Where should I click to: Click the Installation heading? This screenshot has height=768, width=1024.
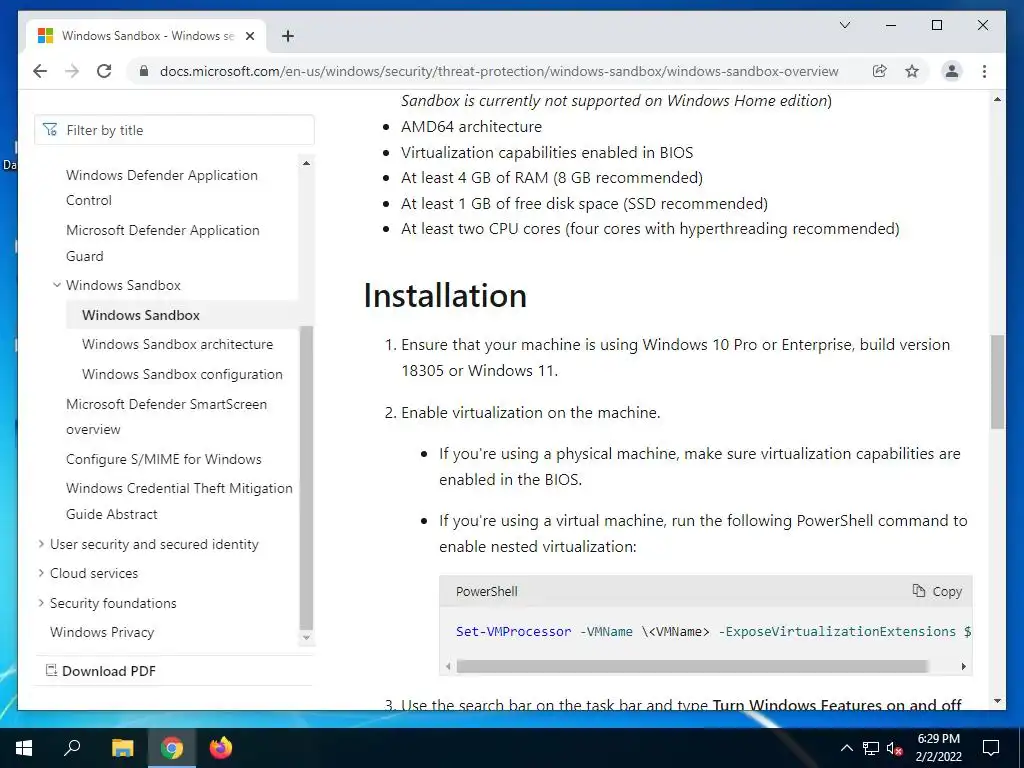pos(445,295)
